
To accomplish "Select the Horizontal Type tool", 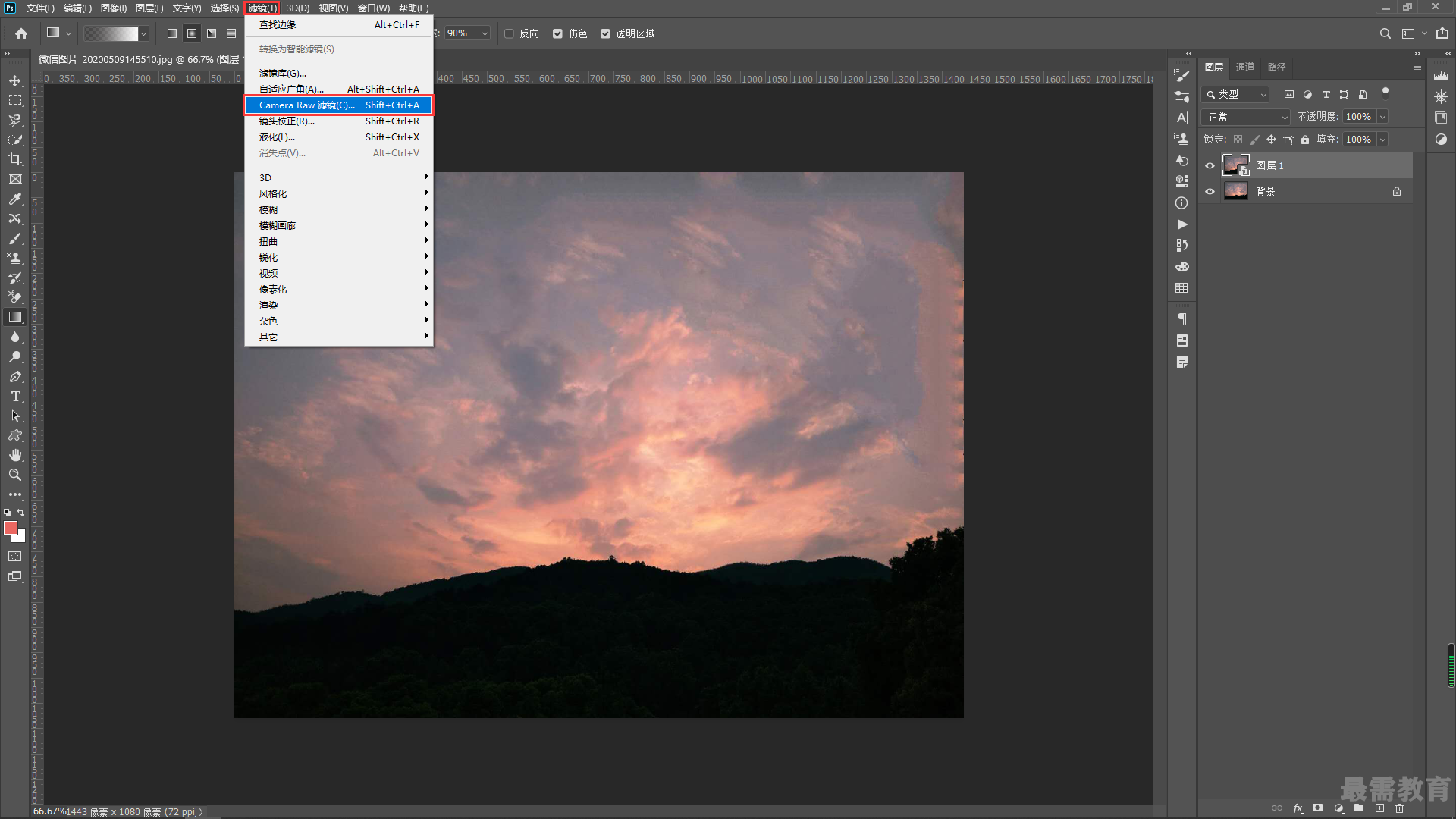I will pos(15,396).
